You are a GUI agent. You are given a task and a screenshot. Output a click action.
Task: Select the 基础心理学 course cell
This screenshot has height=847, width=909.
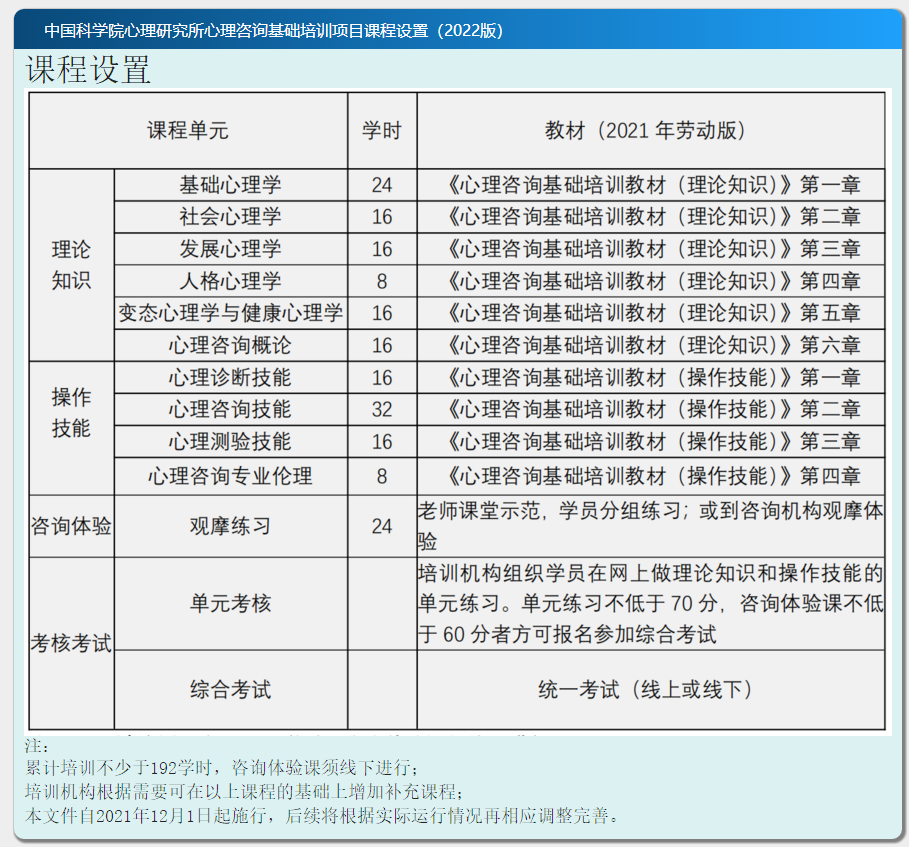231,185
